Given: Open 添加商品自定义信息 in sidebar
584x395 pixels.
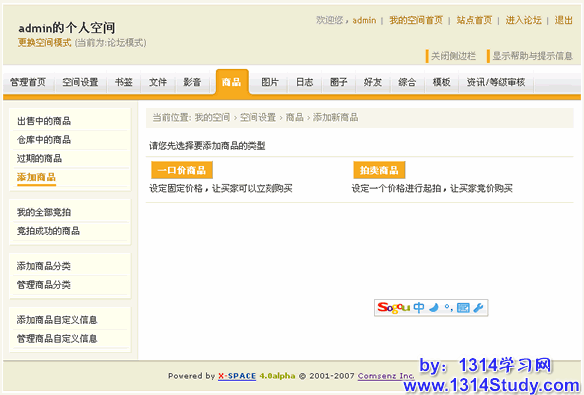Looking at the screenshot, I should click(57, 320).
